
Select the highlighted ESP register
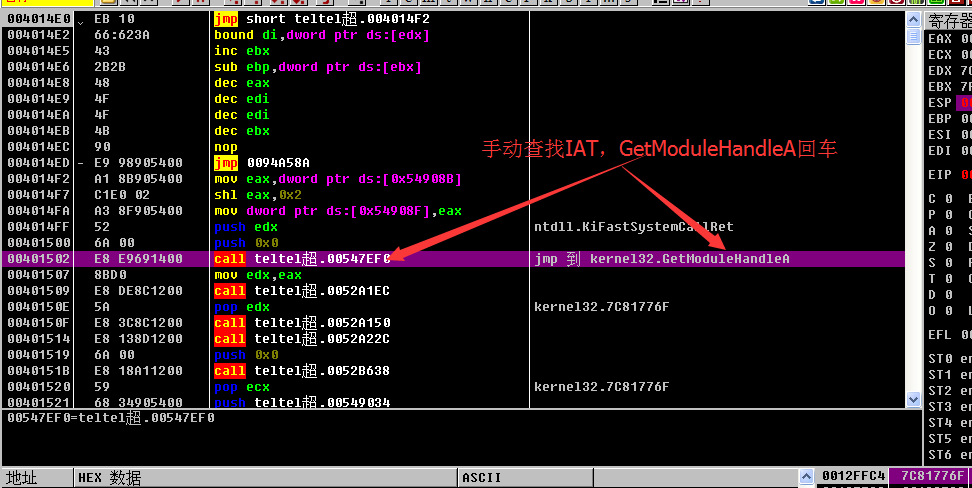tap(940, 102)
